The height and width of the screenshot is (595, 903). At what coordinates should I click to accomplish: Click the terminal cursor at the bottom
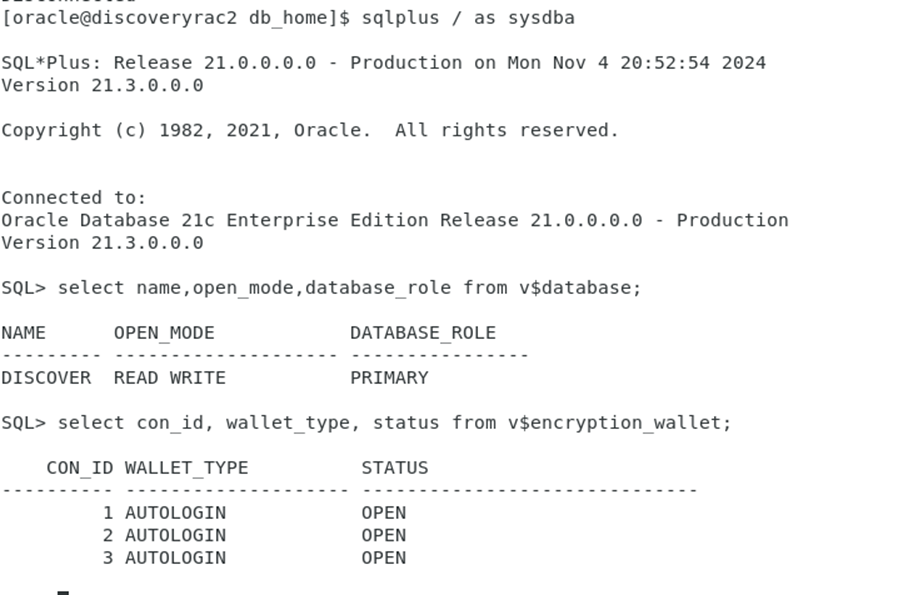[63, 592]
